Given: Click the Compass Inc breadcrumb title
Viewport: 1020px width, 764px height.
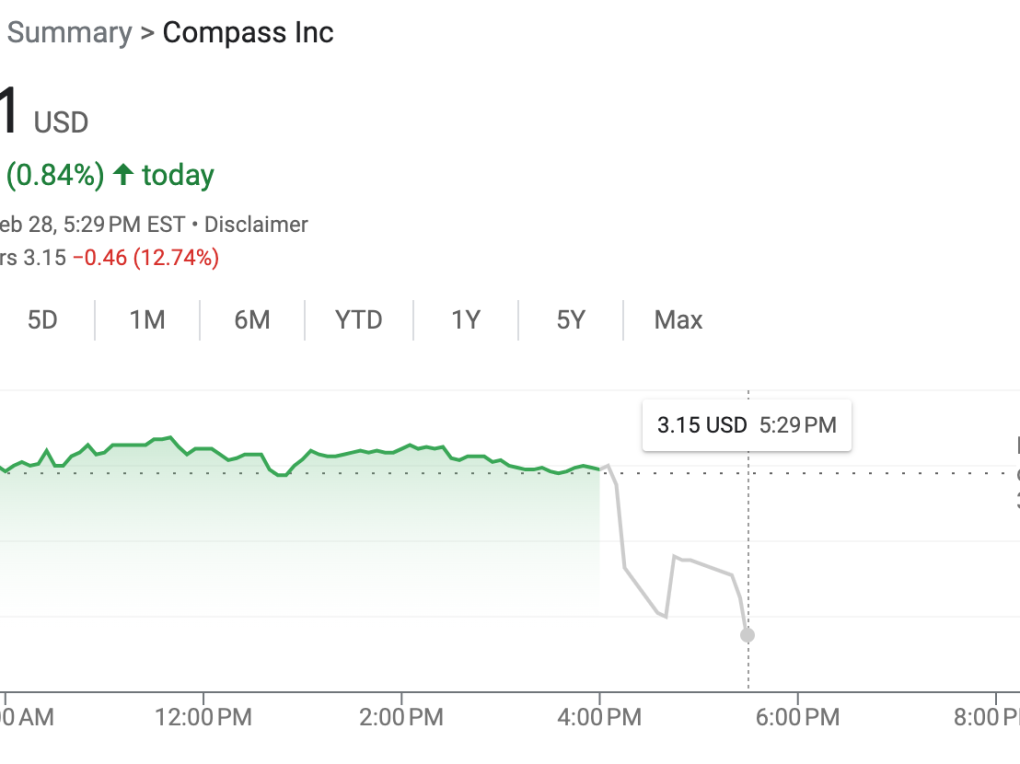Looking at the screenshot, I should [x=248, y=32].
